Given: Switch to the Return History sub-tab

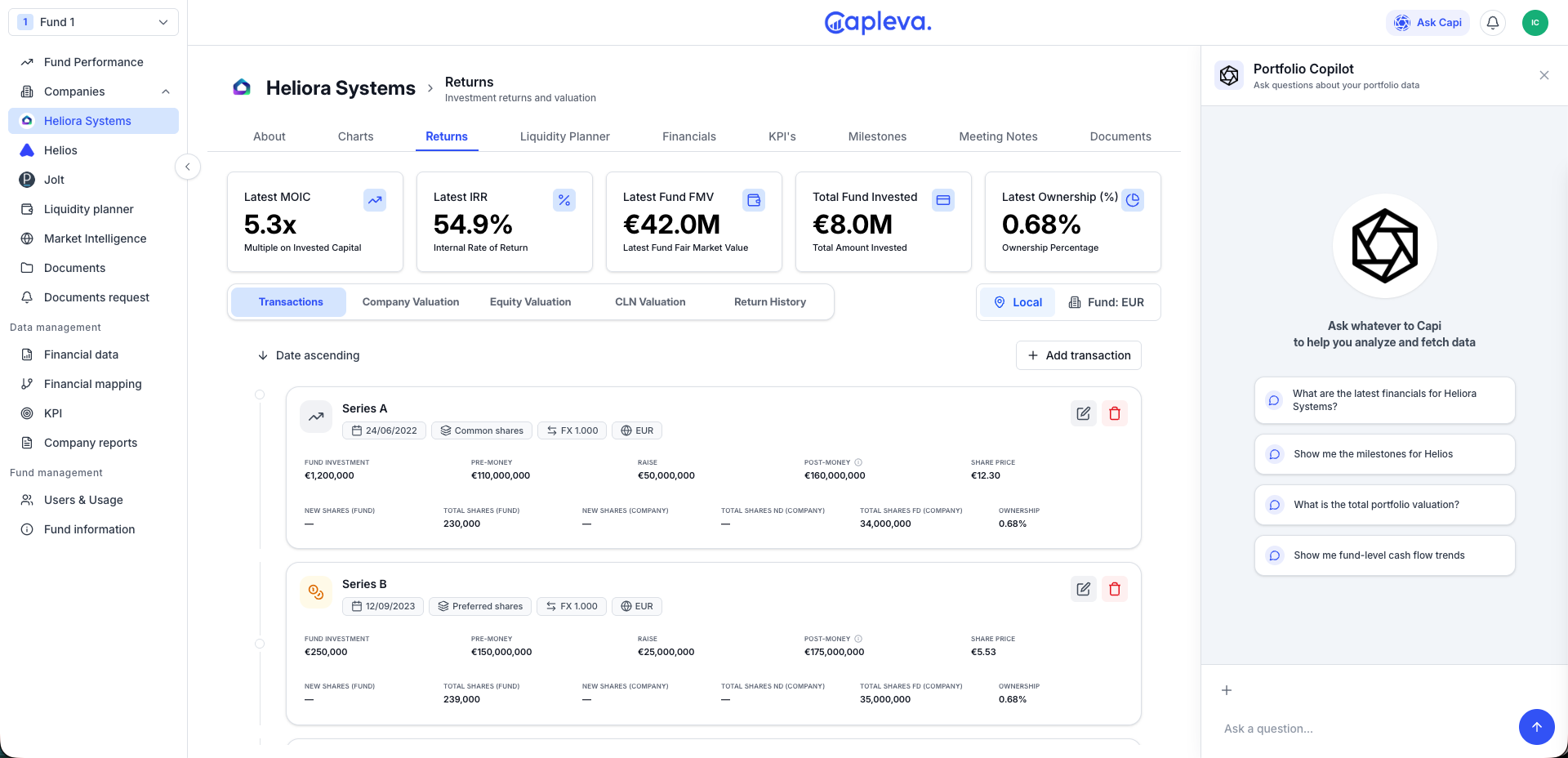Looking at the screenshot, I should tap(769, 302).
